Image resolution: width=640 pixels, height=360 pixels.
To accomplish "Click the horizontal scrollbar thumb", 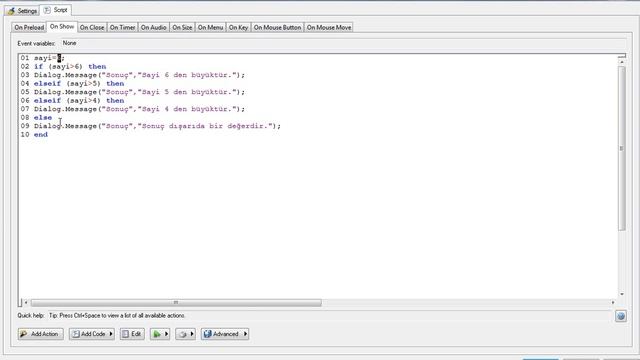I will point(176,302).
